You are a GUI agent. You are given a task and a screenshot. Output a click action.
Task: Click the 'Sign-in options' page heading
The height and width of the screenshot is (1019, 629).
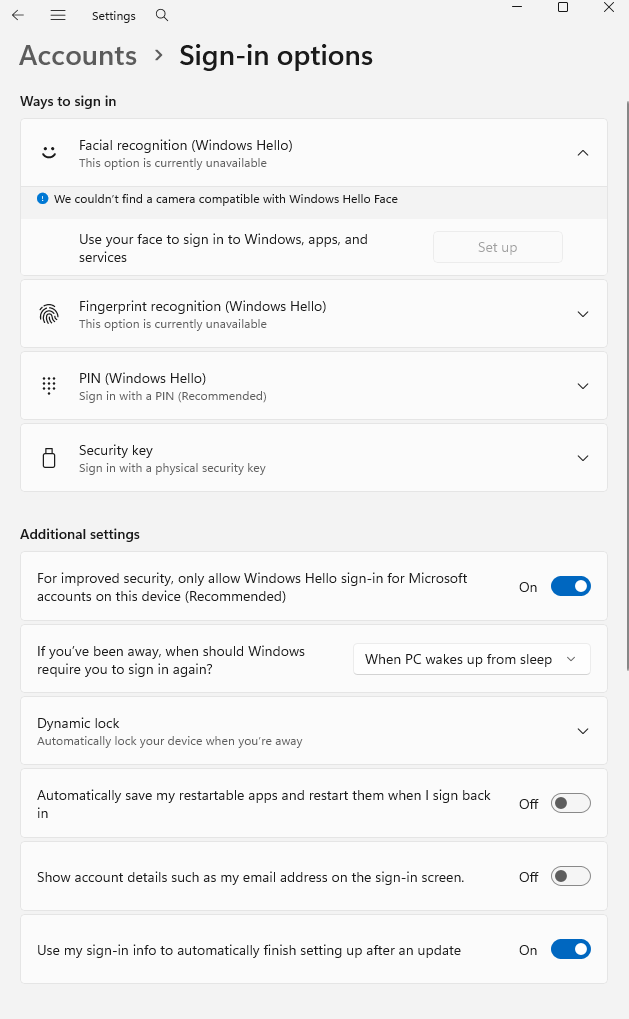tap(276, 56)
